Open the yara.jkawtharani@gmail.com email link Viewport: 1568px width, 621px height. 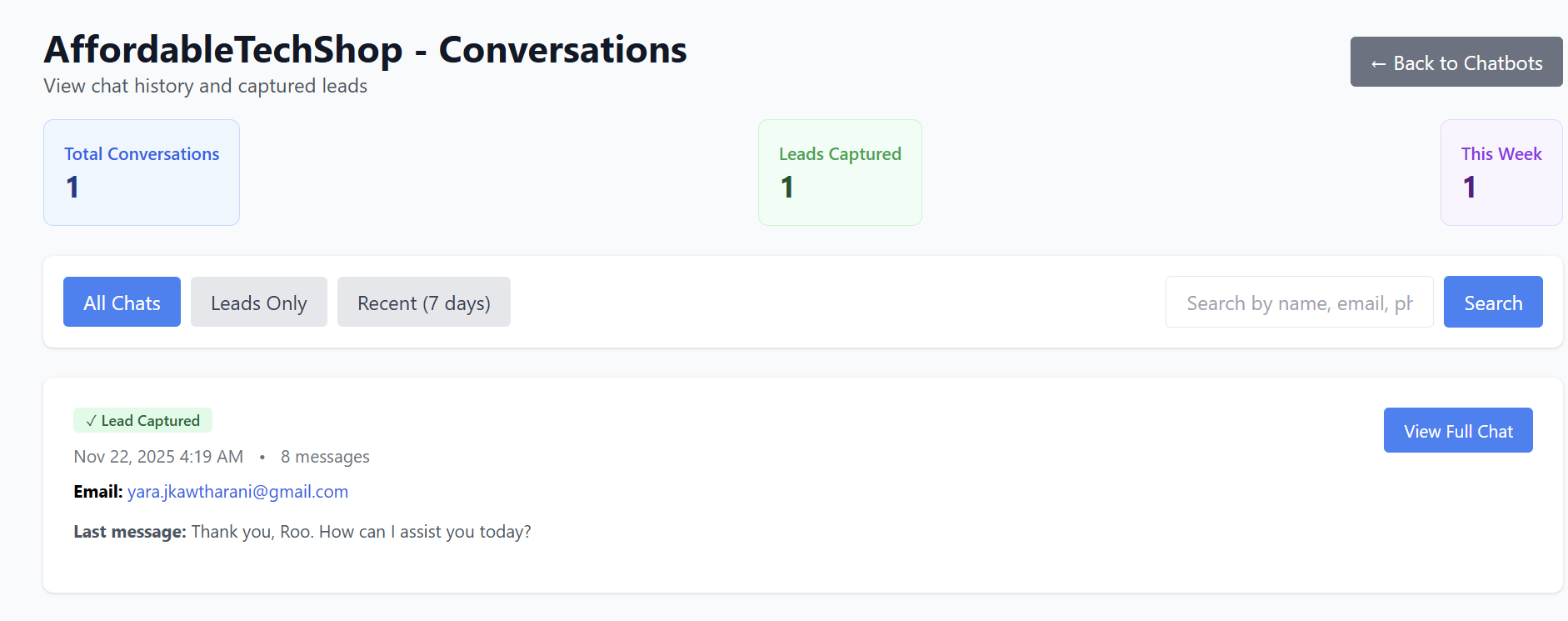237,492
